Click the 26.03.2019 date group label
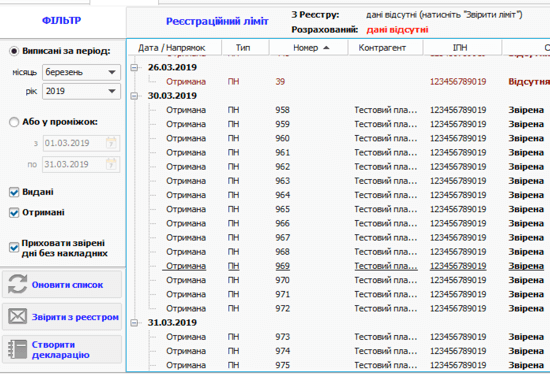Viewport: 550px width, 374px height. (172, 67)
